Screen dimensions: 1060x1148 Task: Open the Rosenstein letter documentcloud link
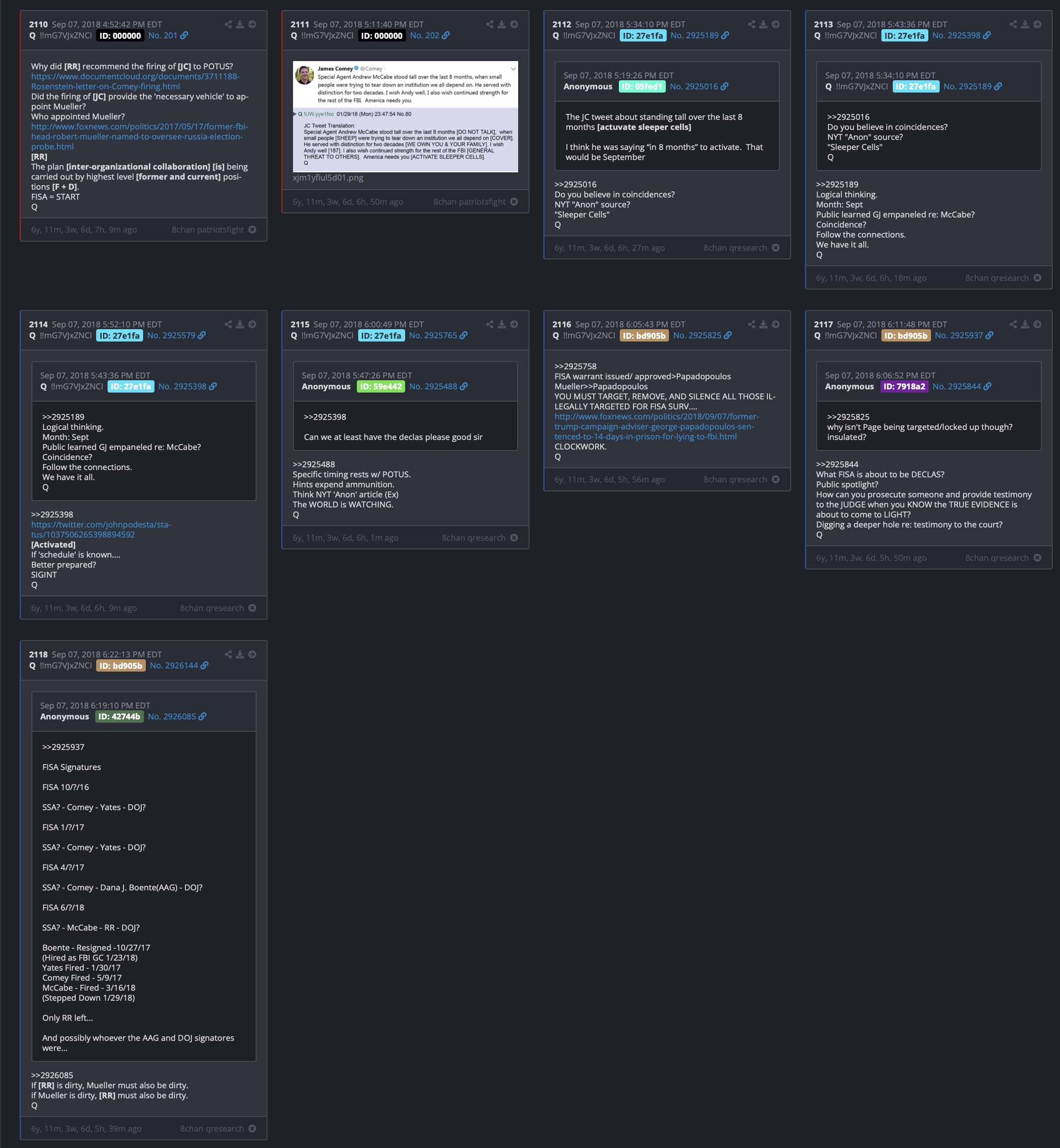(135, 82)
